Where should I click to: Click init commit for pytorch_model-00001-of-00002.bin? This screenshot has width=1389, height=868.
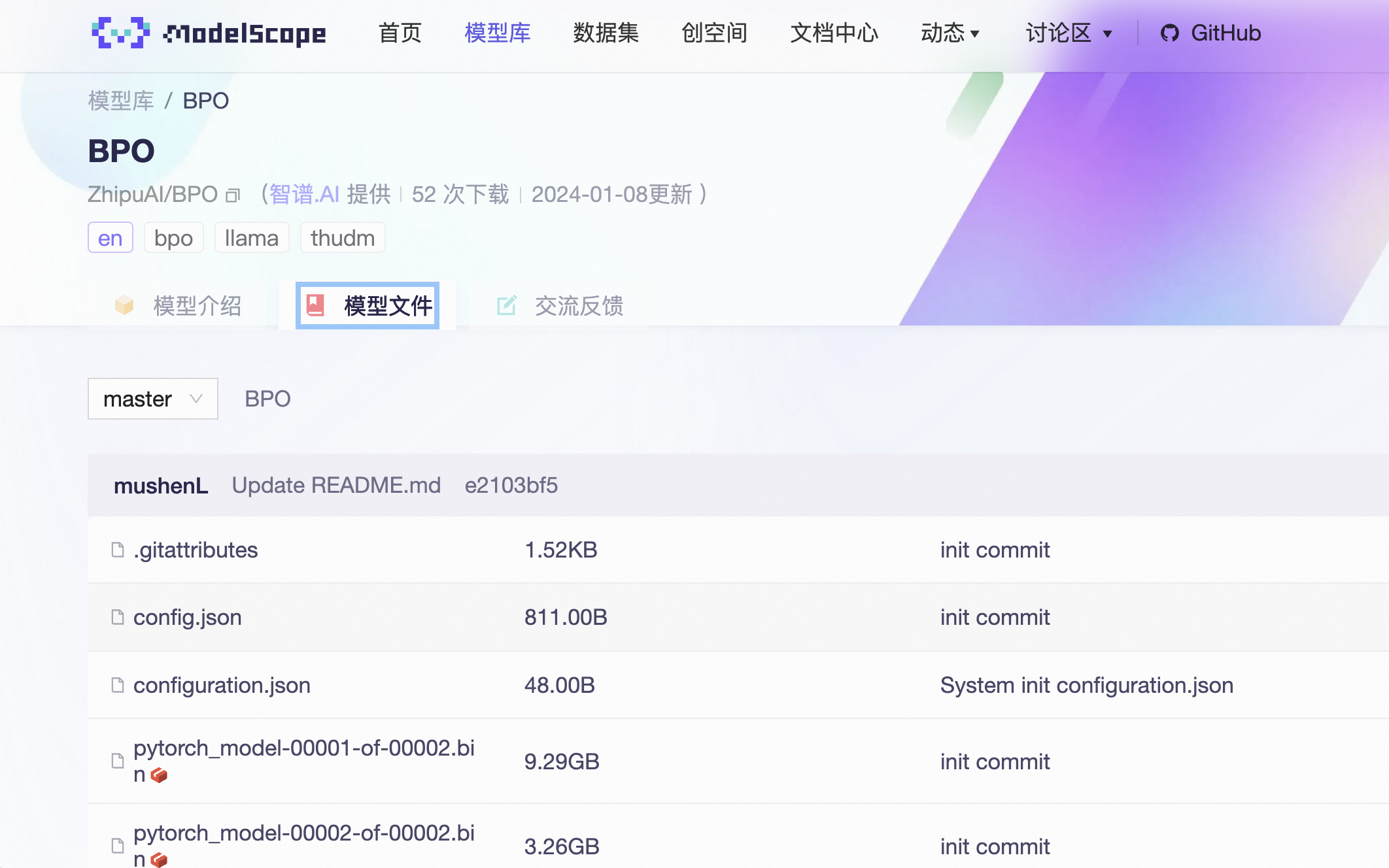pyautogui.click(x=995, y=761)
